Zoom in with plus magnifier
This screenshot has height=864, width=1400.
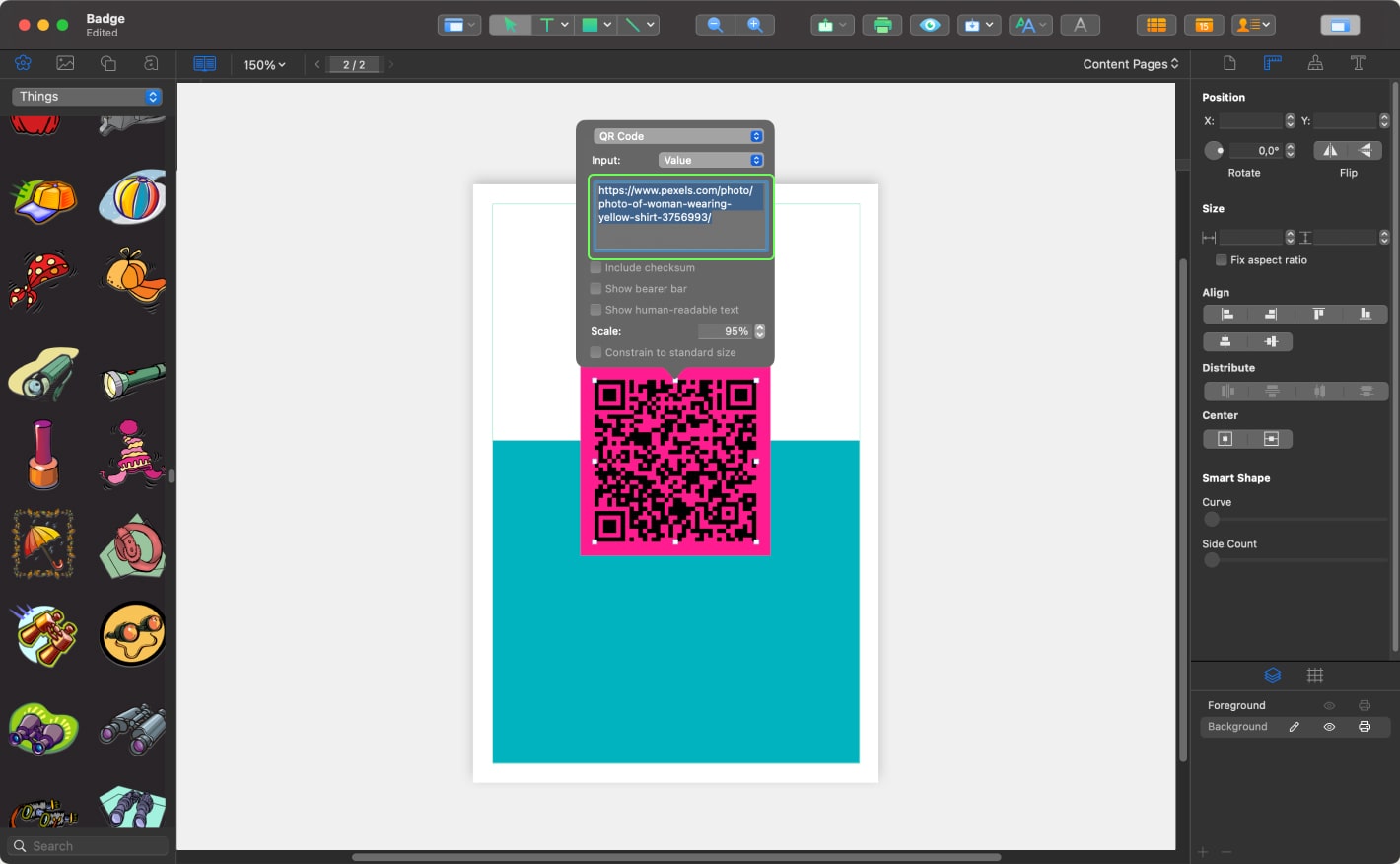pyautogui.click(x=755, y=25)
